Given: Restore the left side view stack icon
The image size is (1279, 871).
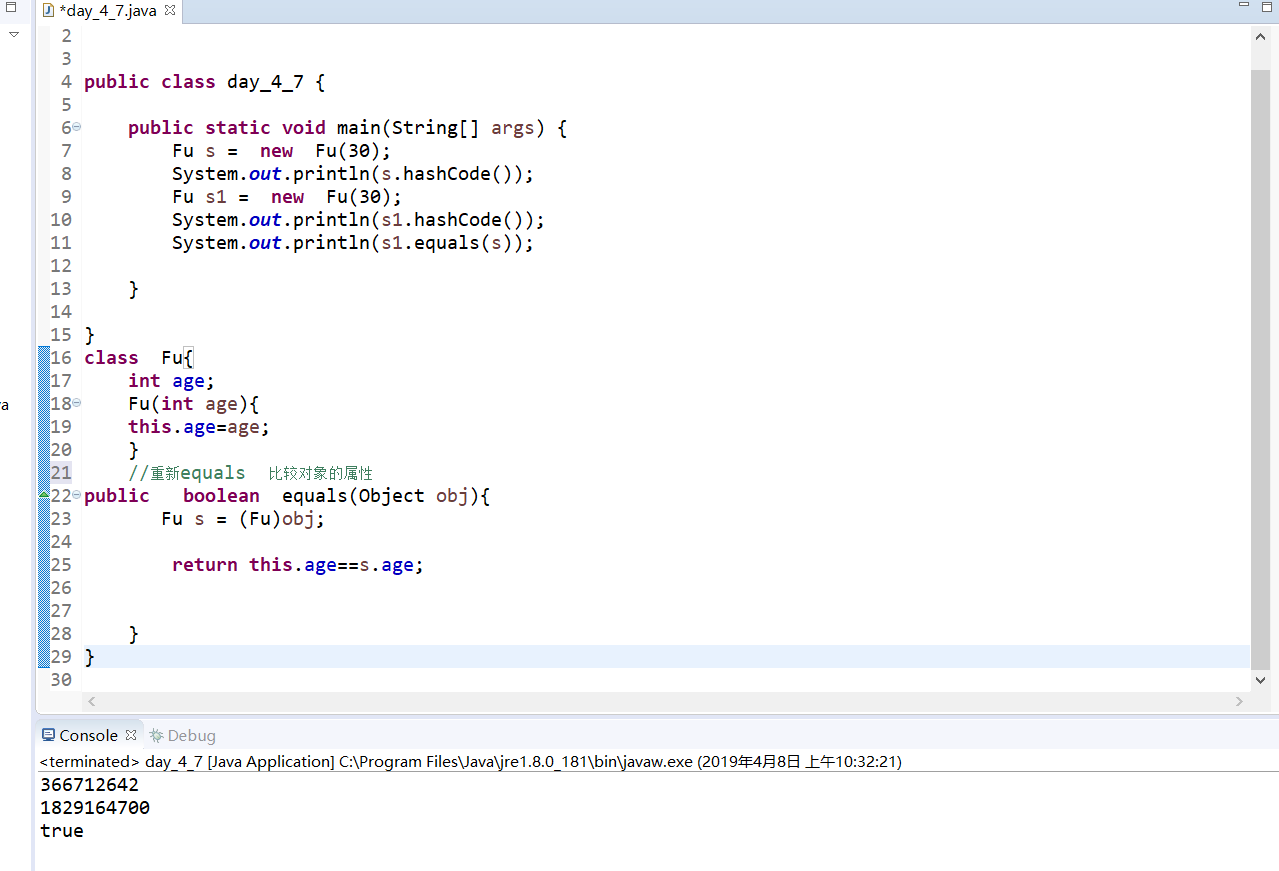Looking at the screenshot, I should tap(12, 7).
